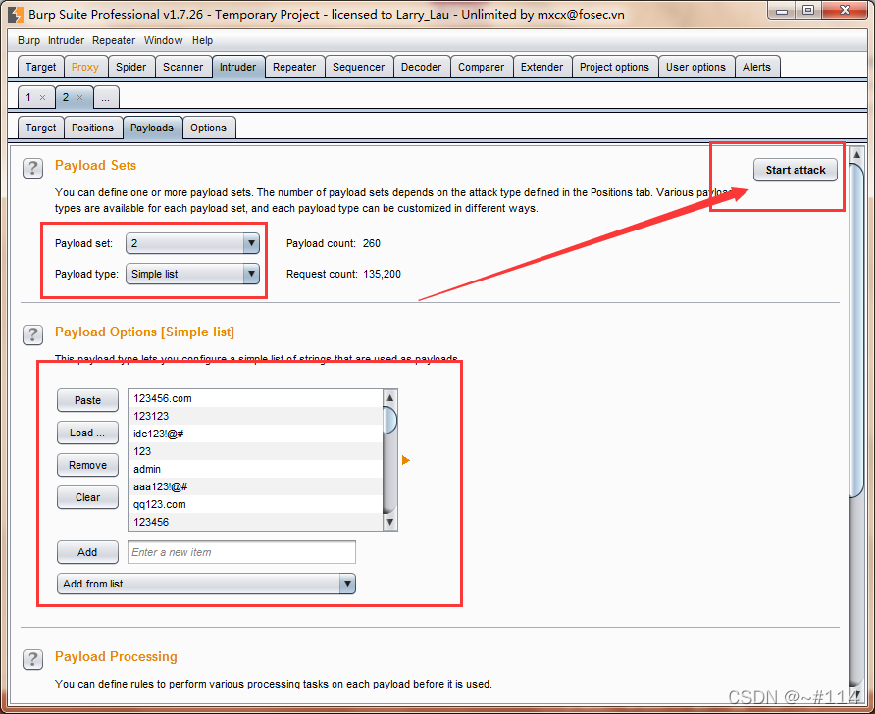The image size is (875, 714).
Task: Open the Window menu
Action: 163,40
